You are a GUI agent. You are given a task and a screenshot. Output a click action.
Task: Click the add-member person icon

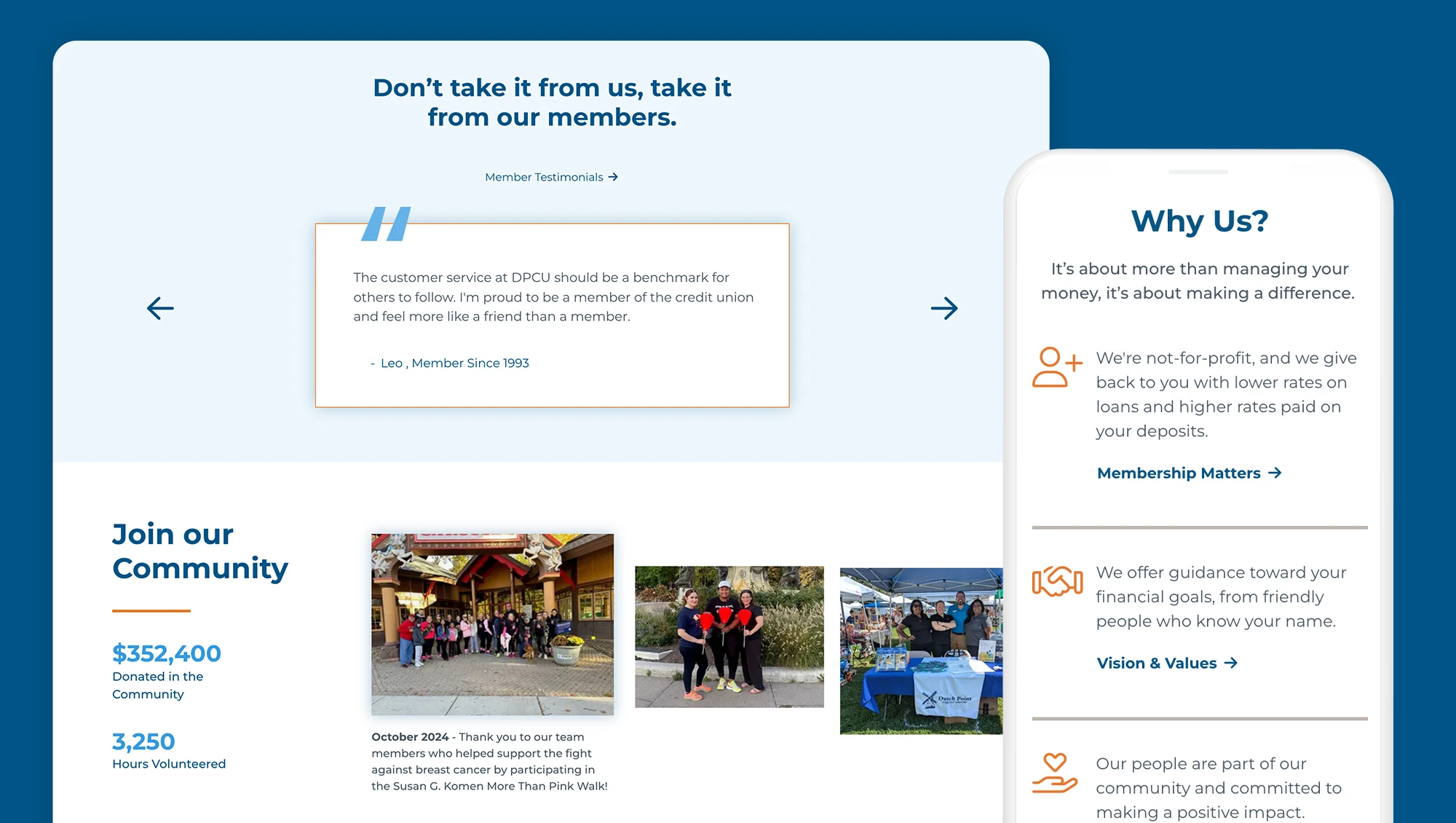pyautogui.click(x=1057, y=367)
